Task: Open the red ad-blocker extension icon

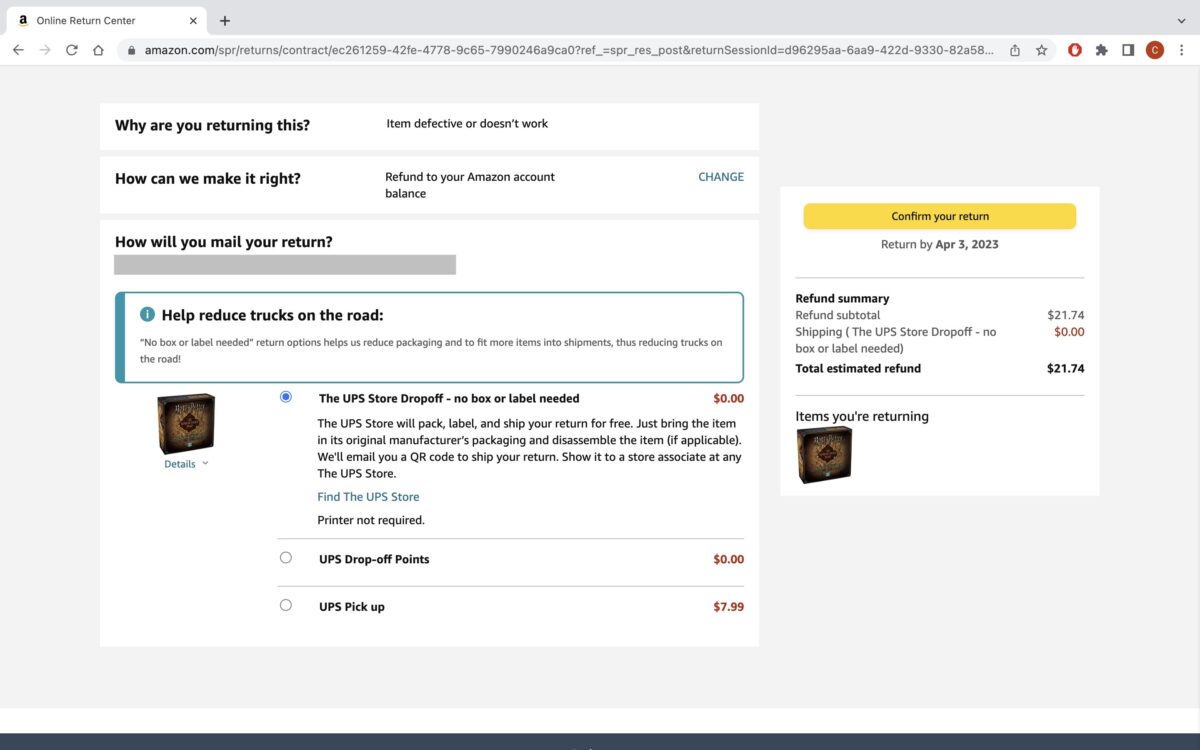Action: tap(1075, 50)
